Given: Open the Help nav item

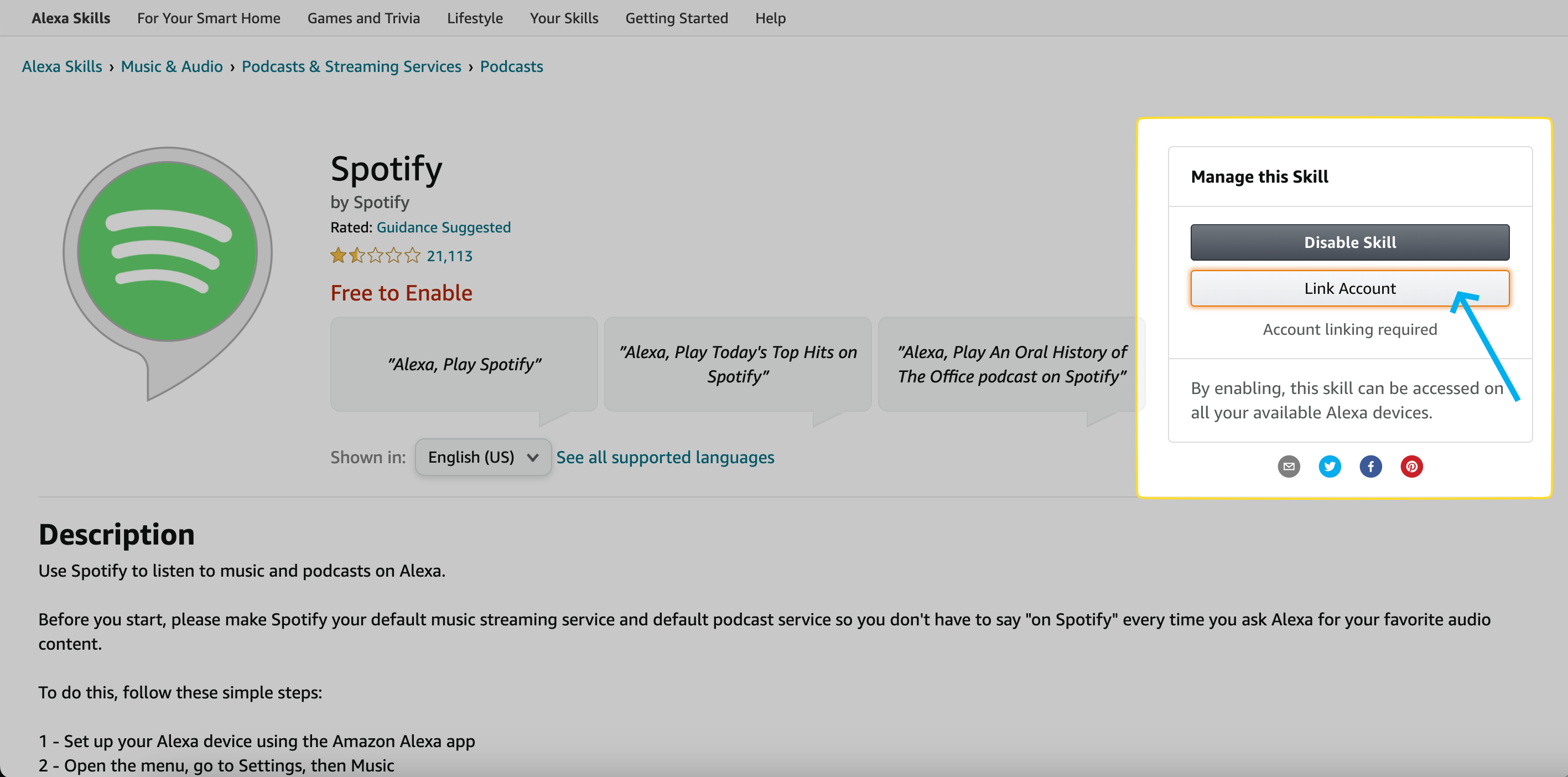Looking at the screenshot, I should 770,18.
